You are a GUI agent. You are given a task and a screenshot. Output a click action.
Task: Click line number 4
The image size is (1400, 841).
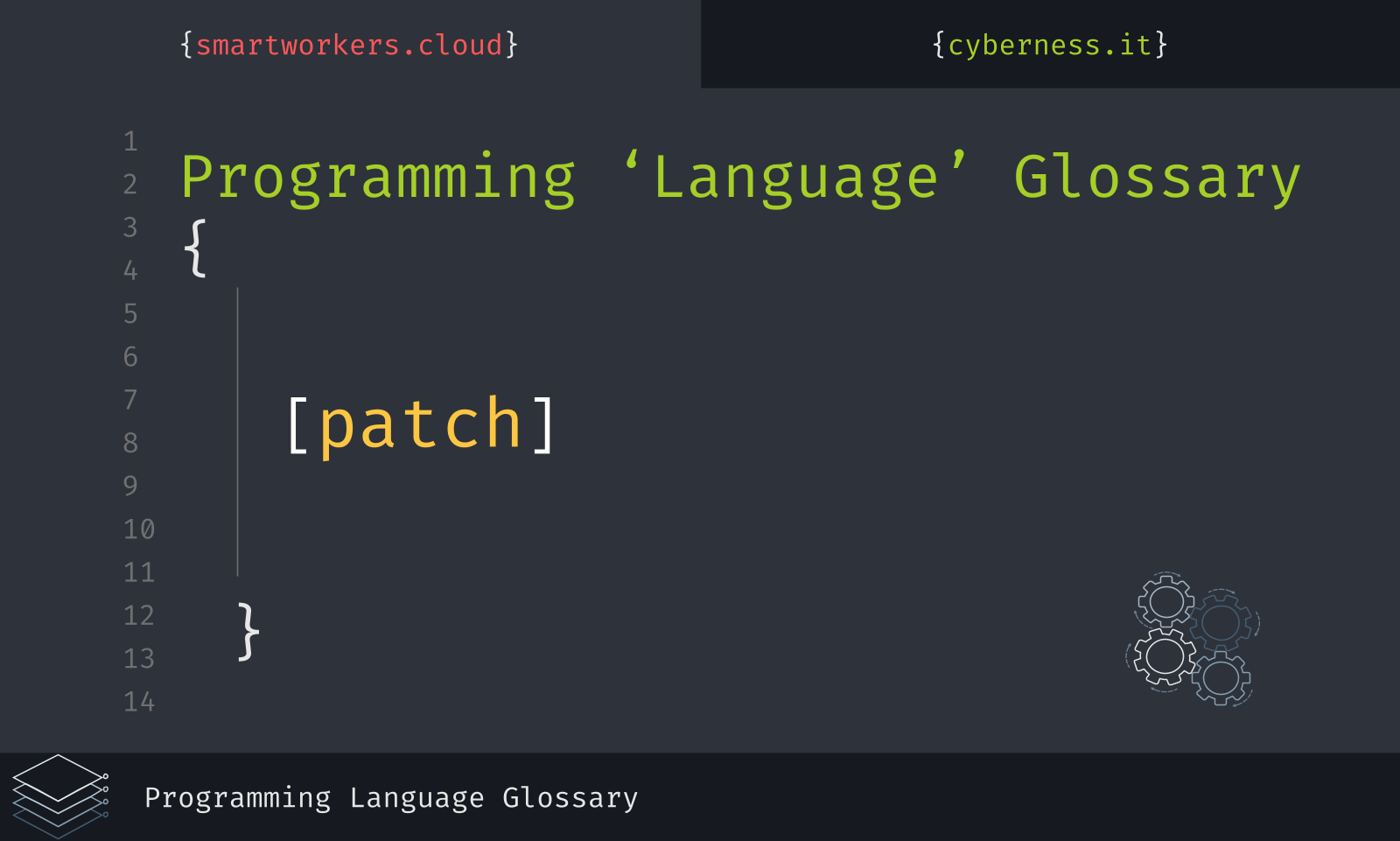[130, 270]
